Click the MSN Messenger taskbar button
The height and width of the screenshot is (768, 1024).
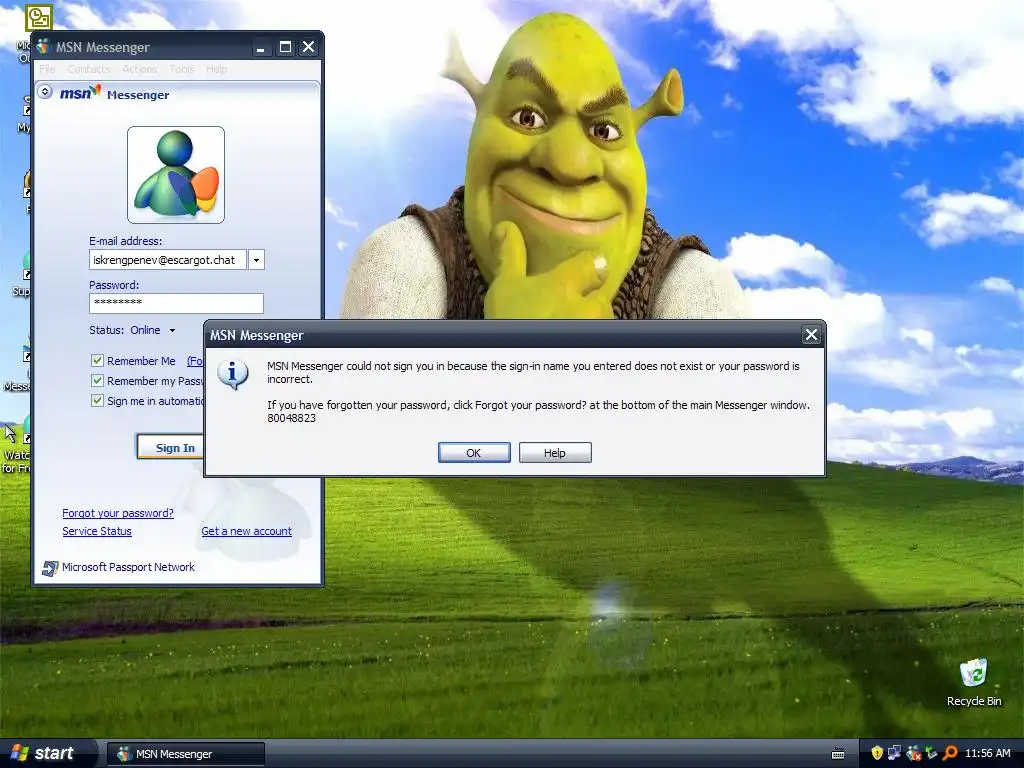point(185,754)
